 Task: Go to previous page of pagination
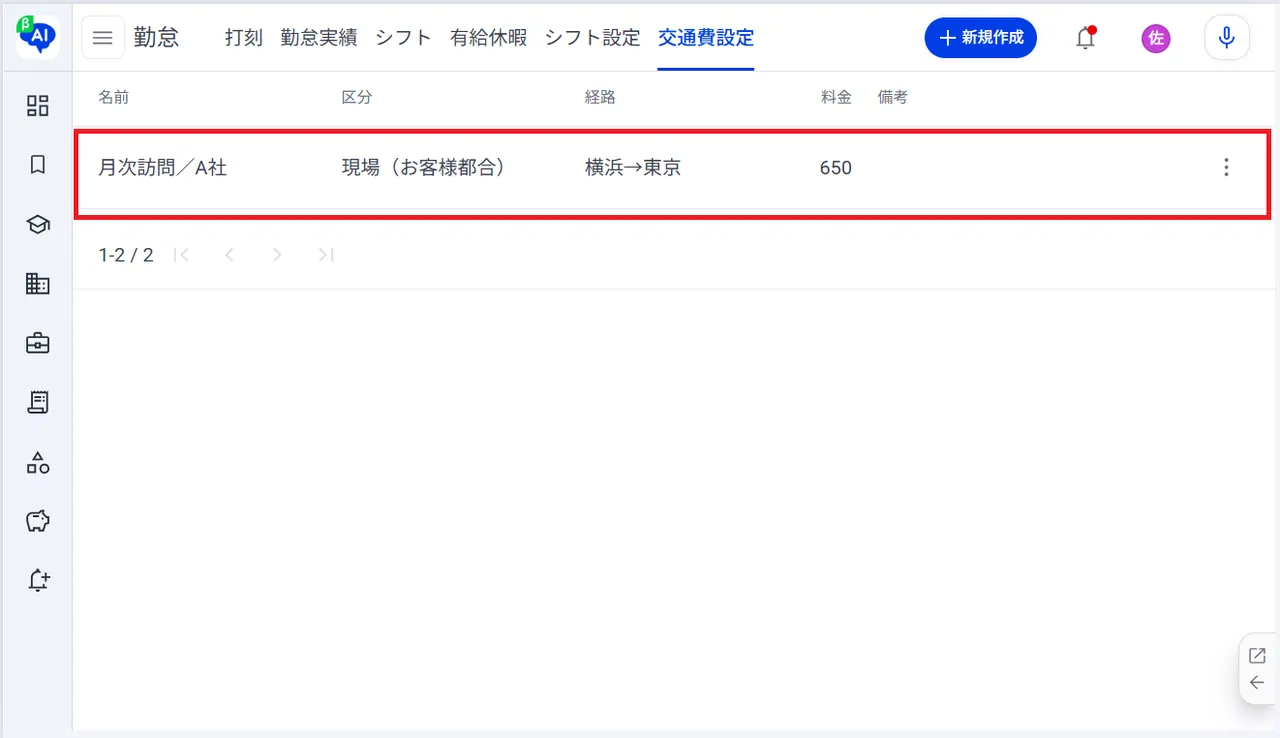pyautogui.click(x=229, y=255)
